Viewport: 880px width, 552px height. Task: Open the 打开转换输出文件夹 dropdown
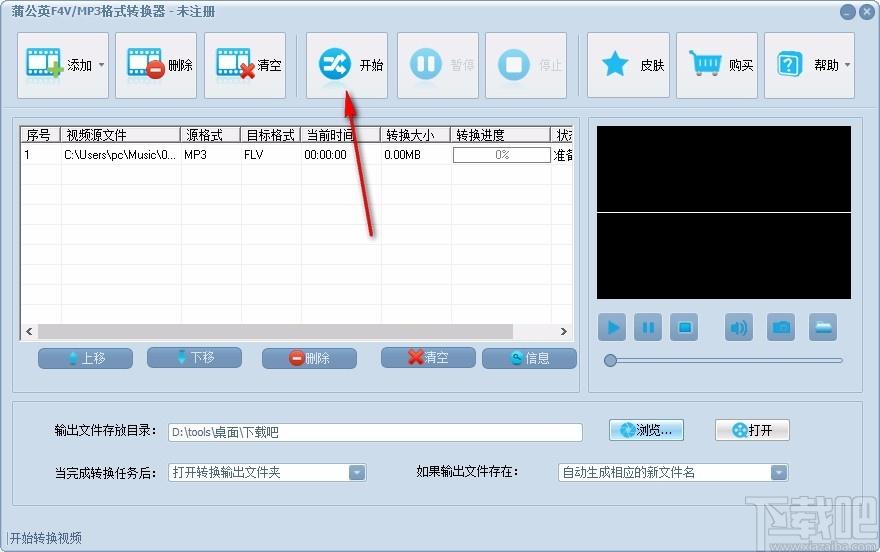click(x=267, y=472)
